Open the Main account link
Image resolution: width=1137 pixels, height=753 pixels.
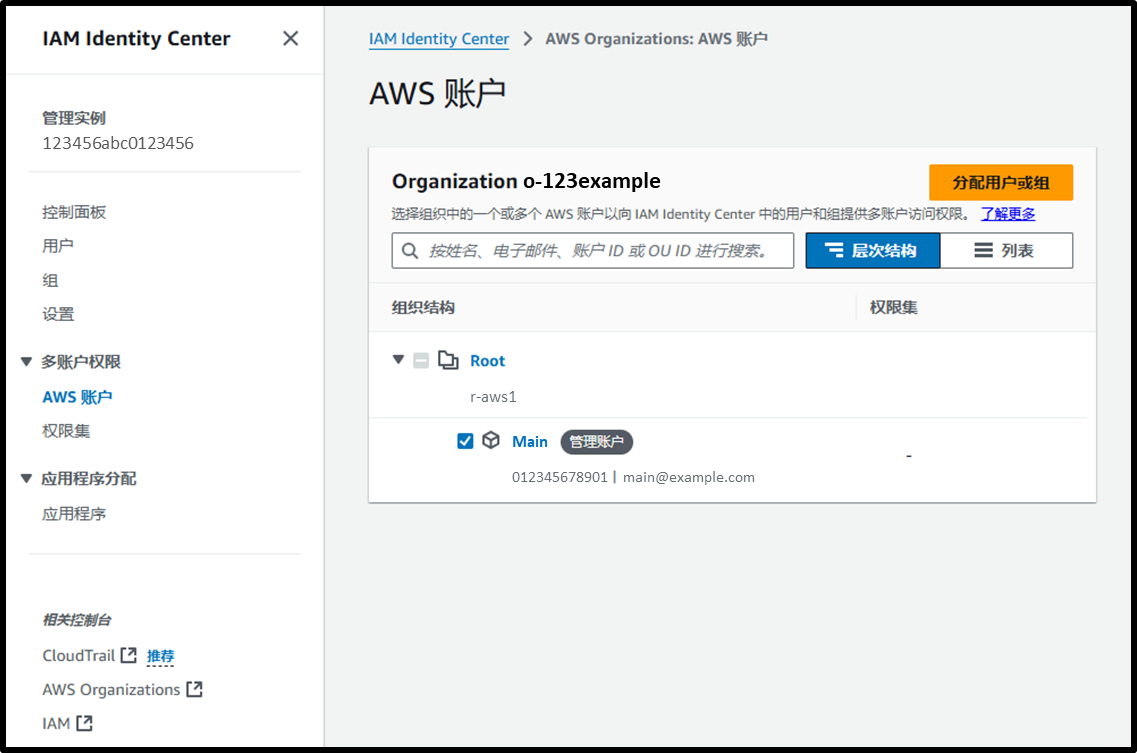[530, 441]
